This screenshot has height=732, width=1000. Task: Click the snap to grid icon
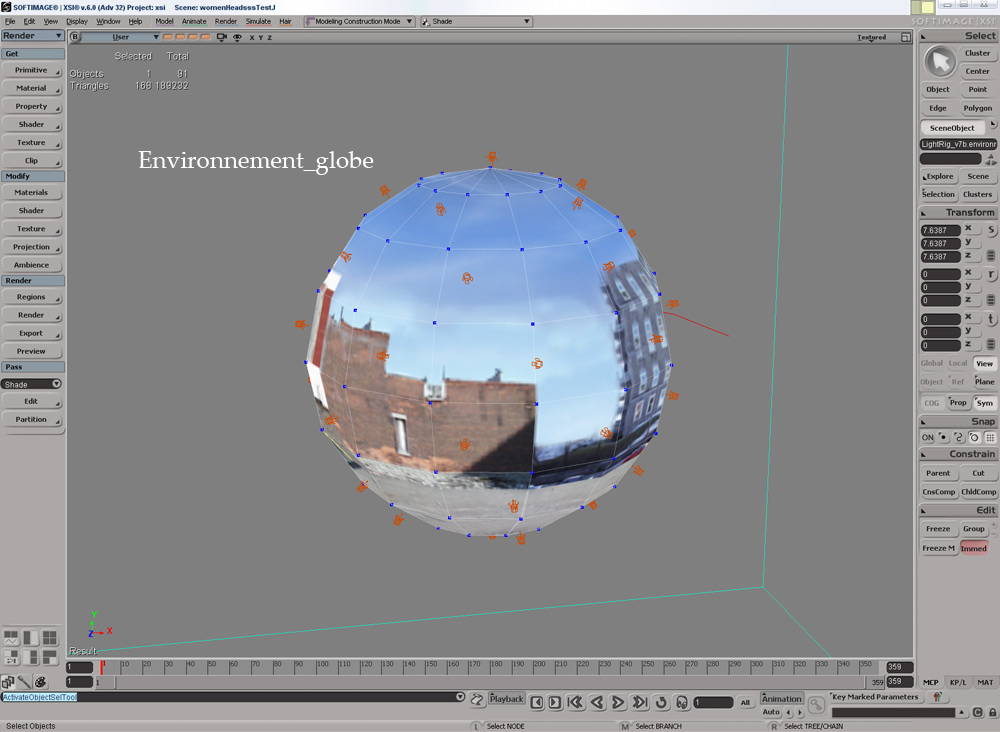tap(990, 437)
